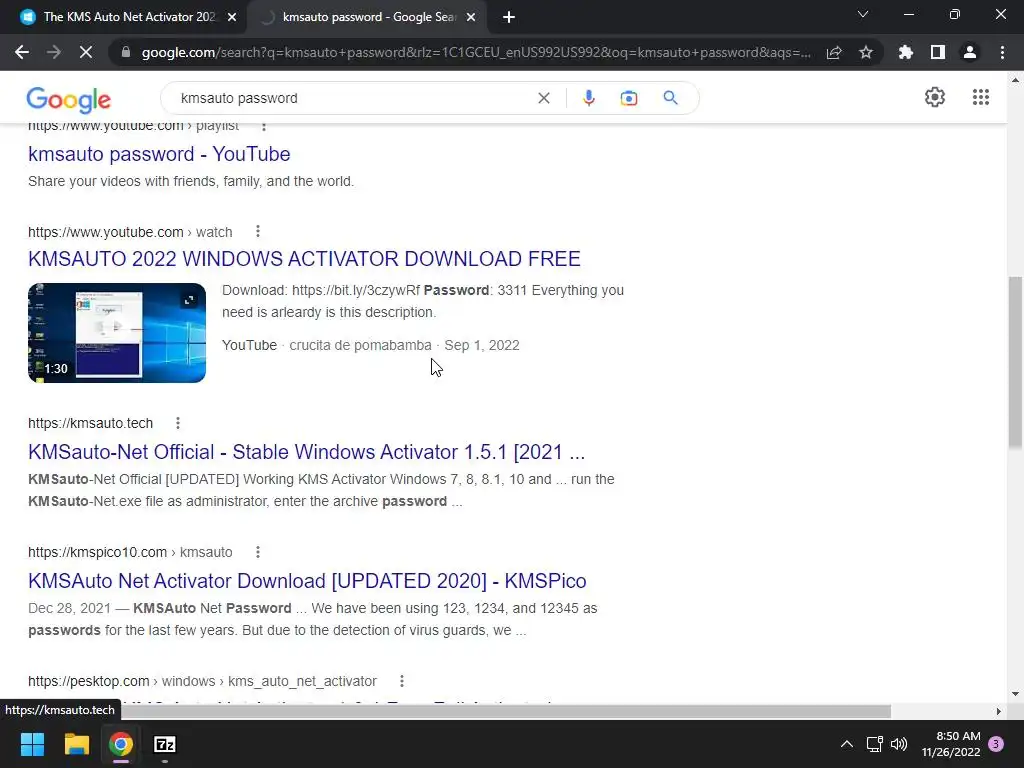Bookmark this page with the star
Screen dimensions: 1024x768
coord(866,52)
